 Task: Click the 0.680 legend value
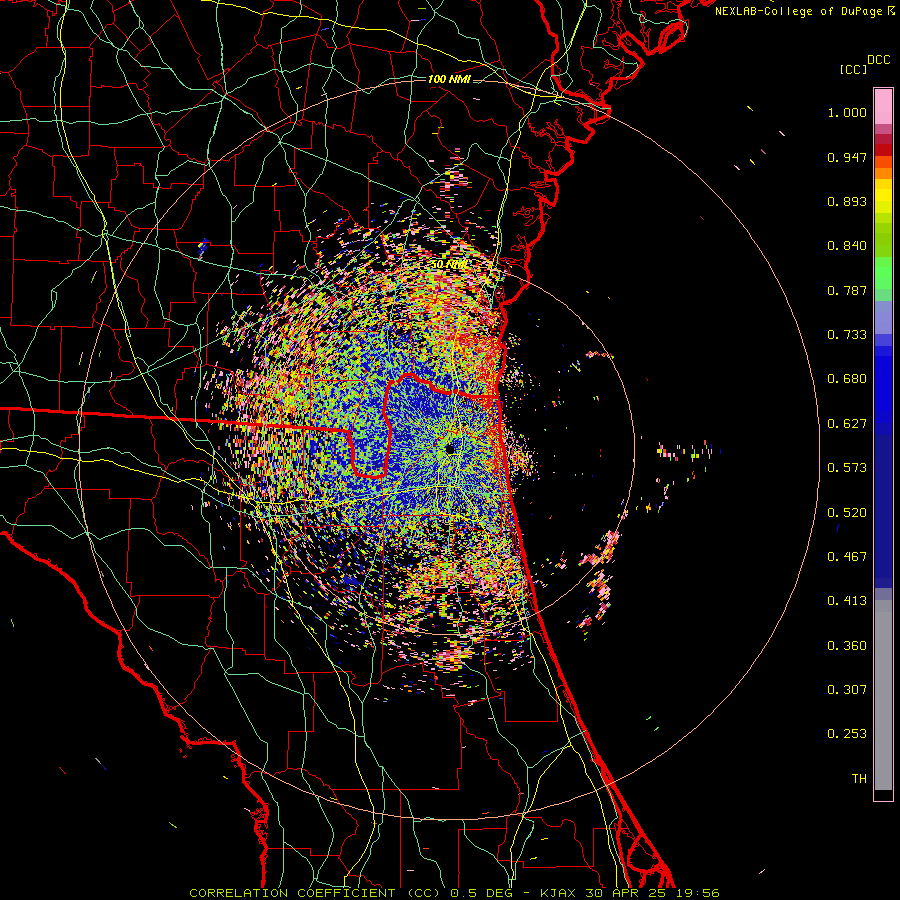pyautogui.click(x=847, y=379)
